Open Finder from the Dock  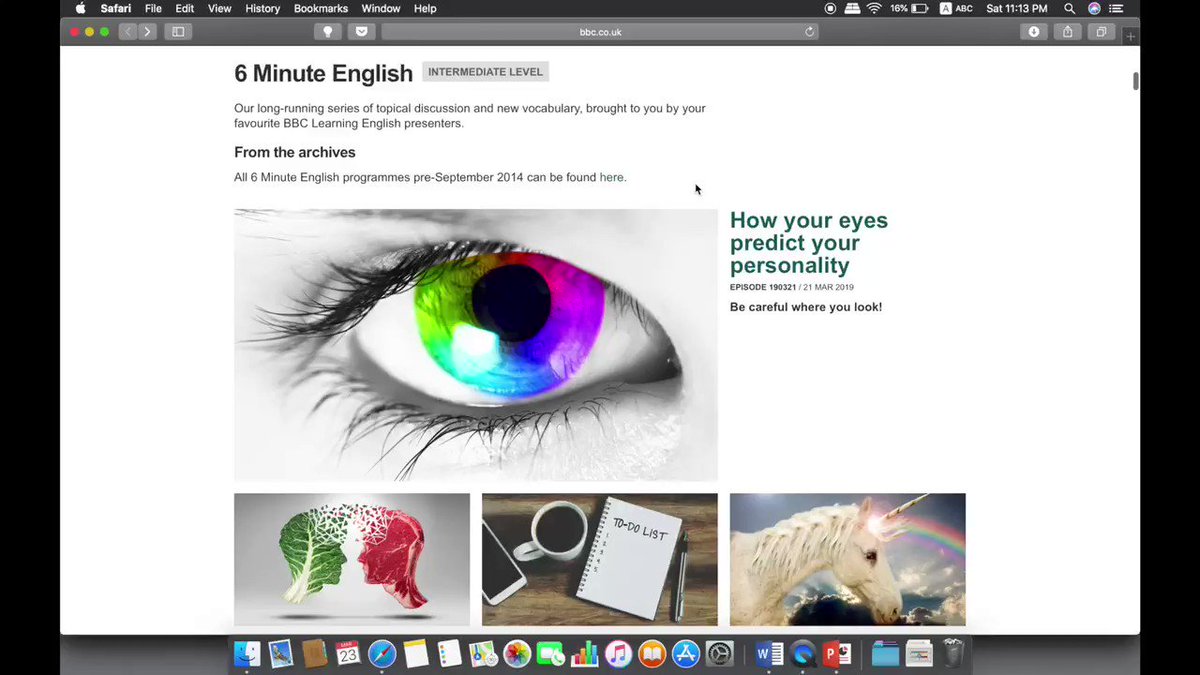pyautogui.click(x=247, y=654)
